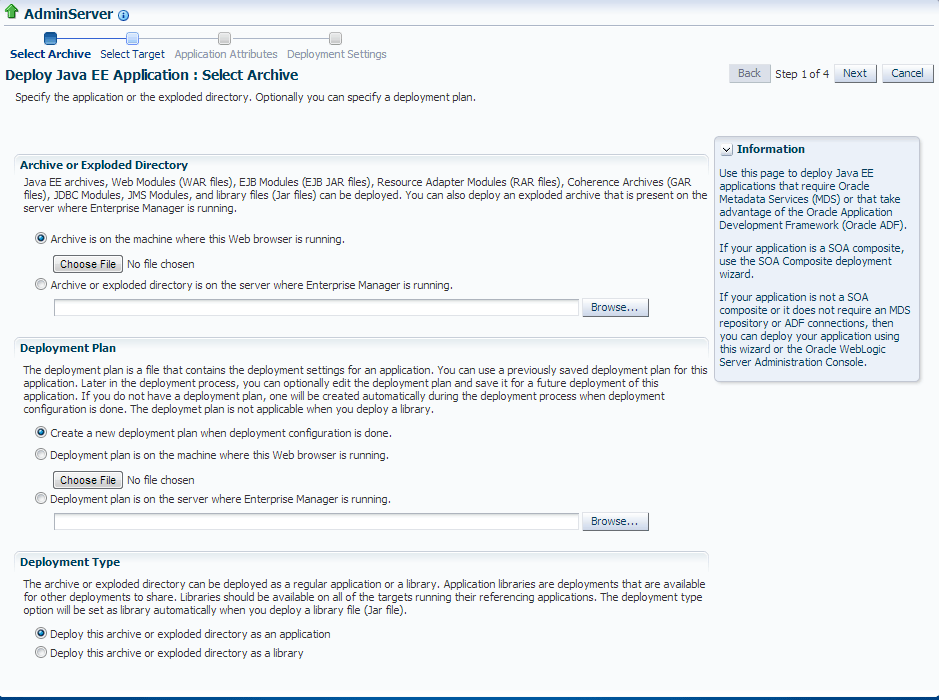Go to the Select Archive step label
The image size is (939, 700).
coord(50,54)
